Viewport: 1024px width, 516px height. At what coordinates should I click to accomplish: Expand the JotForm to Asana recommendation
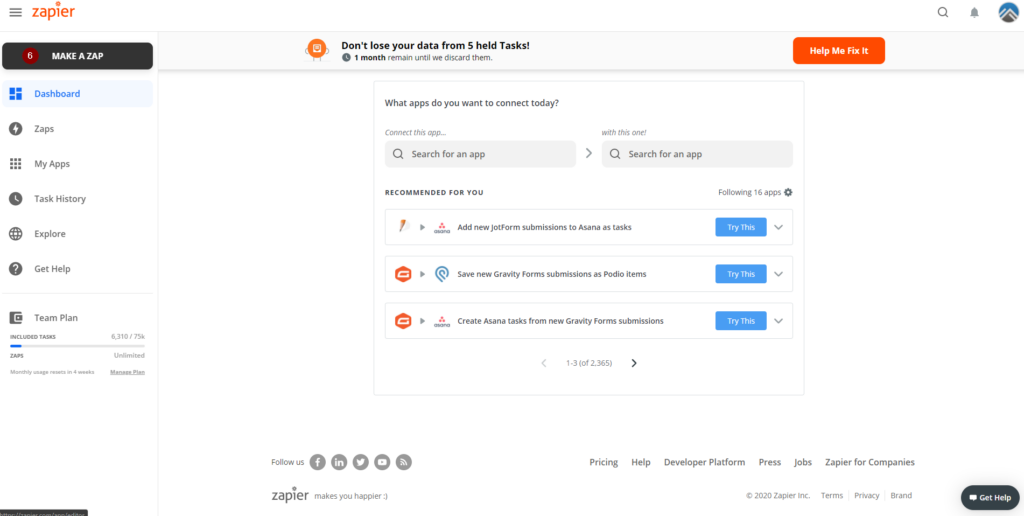[778, 227]
